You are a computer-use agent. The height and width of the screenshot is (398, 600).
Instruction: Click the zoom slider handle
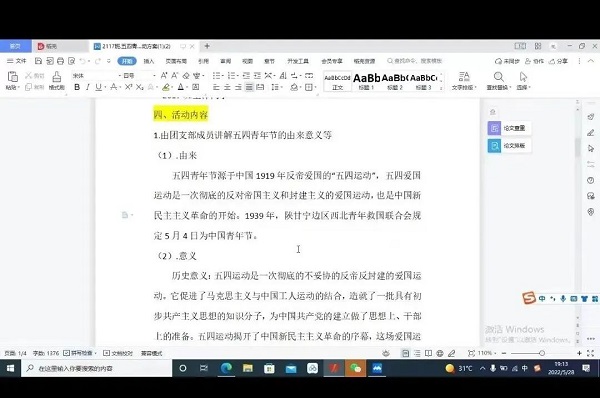point(542,353)
